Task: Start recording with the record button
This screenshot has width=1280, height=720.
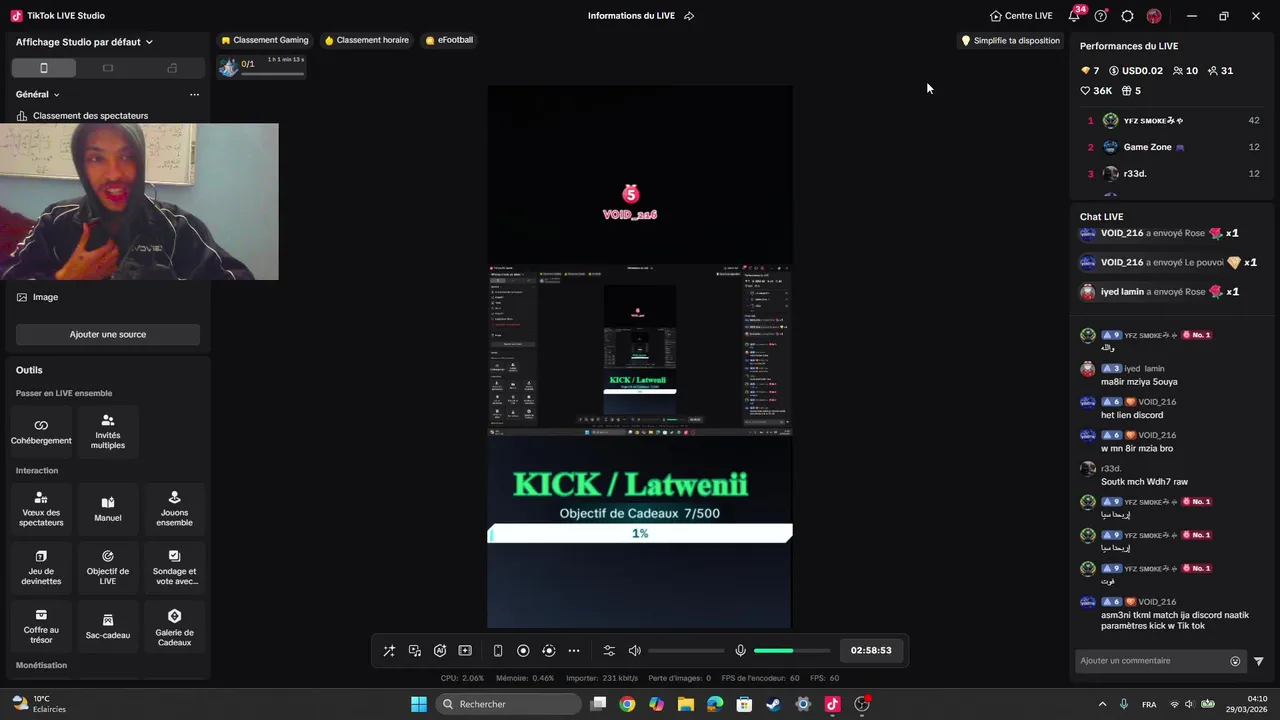Action: (523, 650)
